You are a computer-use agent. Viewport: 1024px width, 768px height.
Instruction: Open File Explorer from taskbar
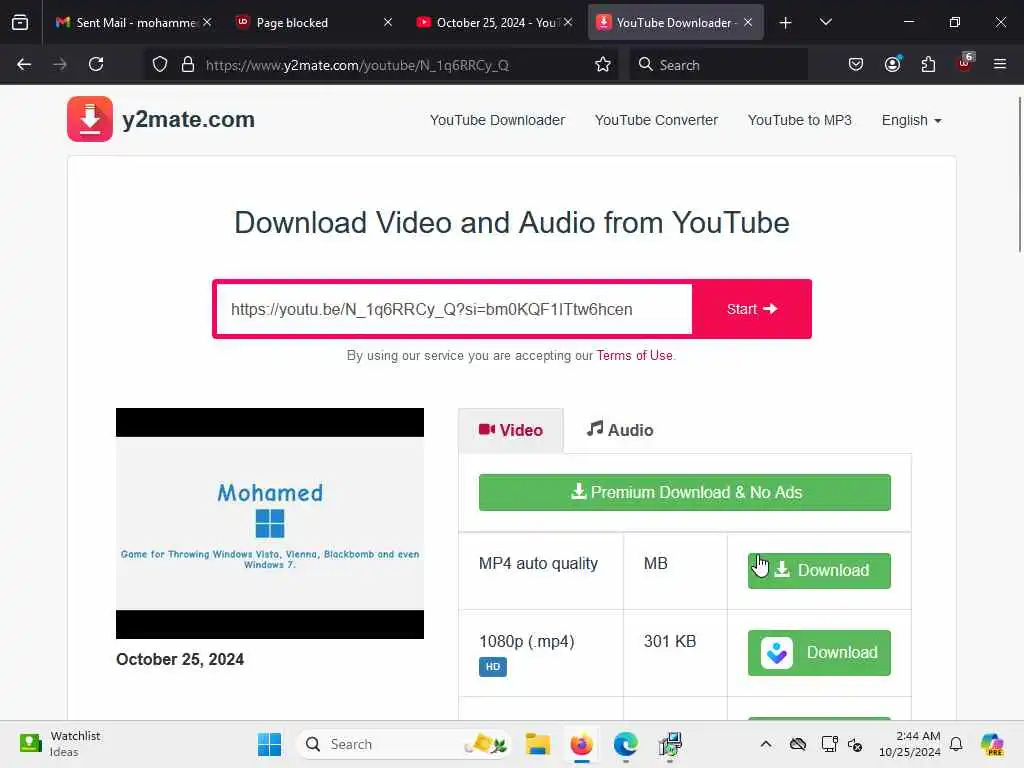pos(537,744)
